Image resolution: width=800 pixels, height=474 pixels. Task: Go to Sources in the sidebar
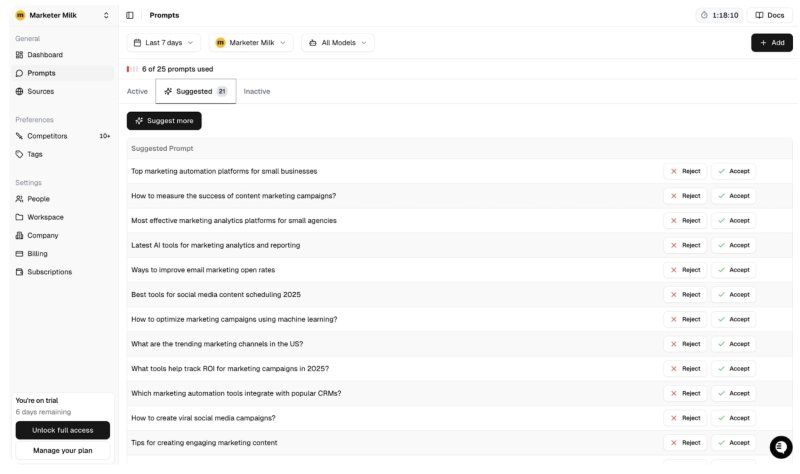tap(40, 91)
